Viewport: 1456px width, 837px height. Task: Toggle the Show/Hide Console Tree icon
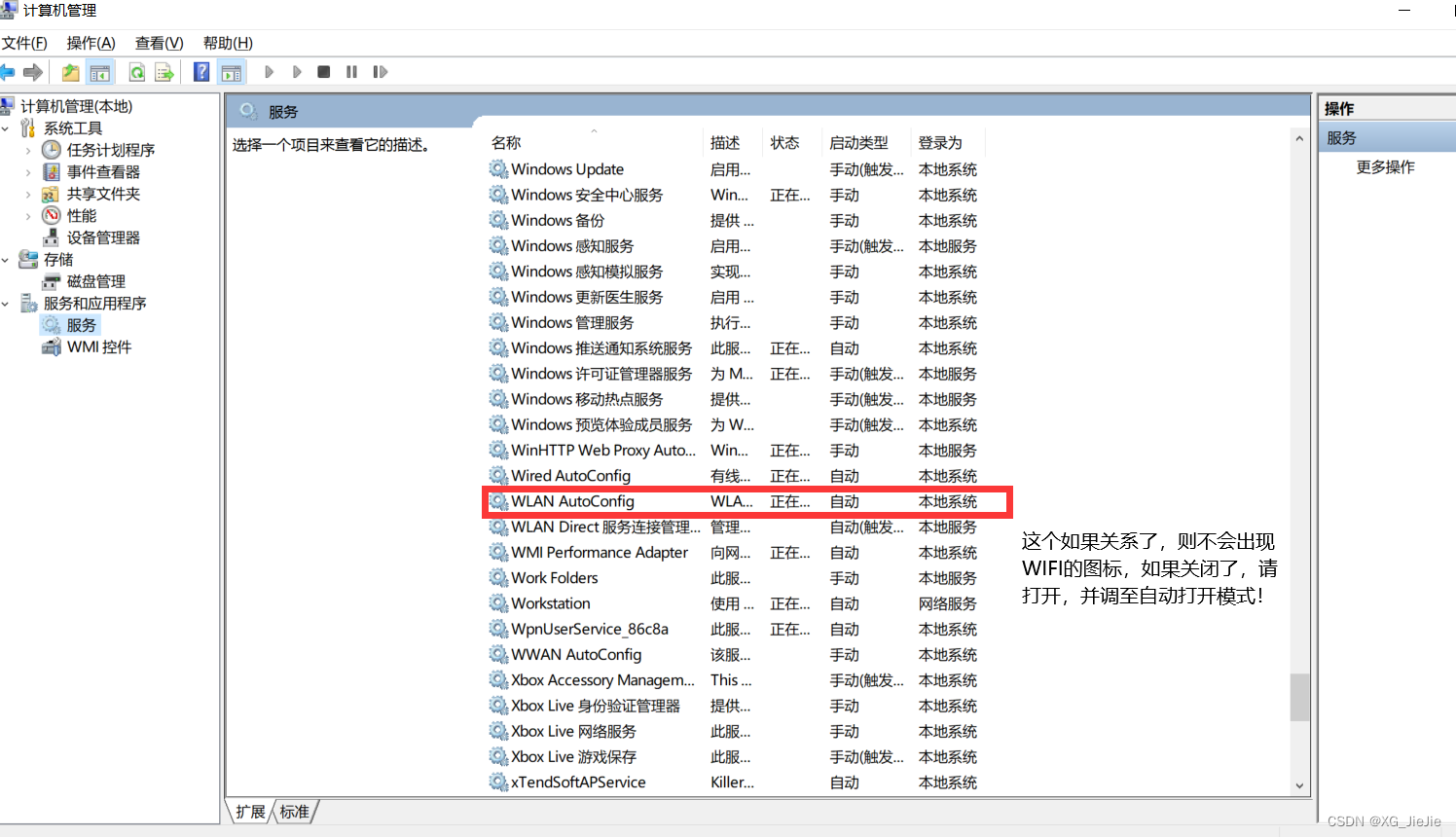100,72
